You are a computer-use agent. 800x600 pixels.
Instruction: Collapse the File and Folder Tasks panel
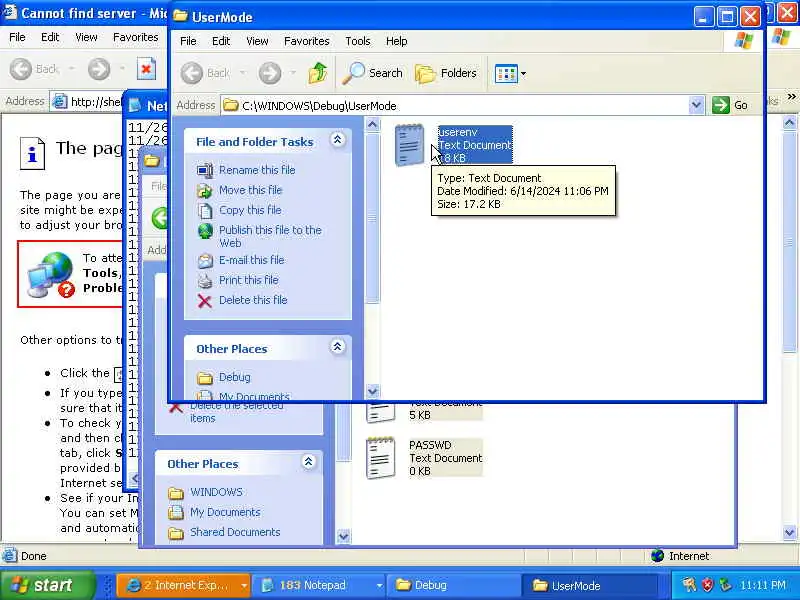pos(338,139)
